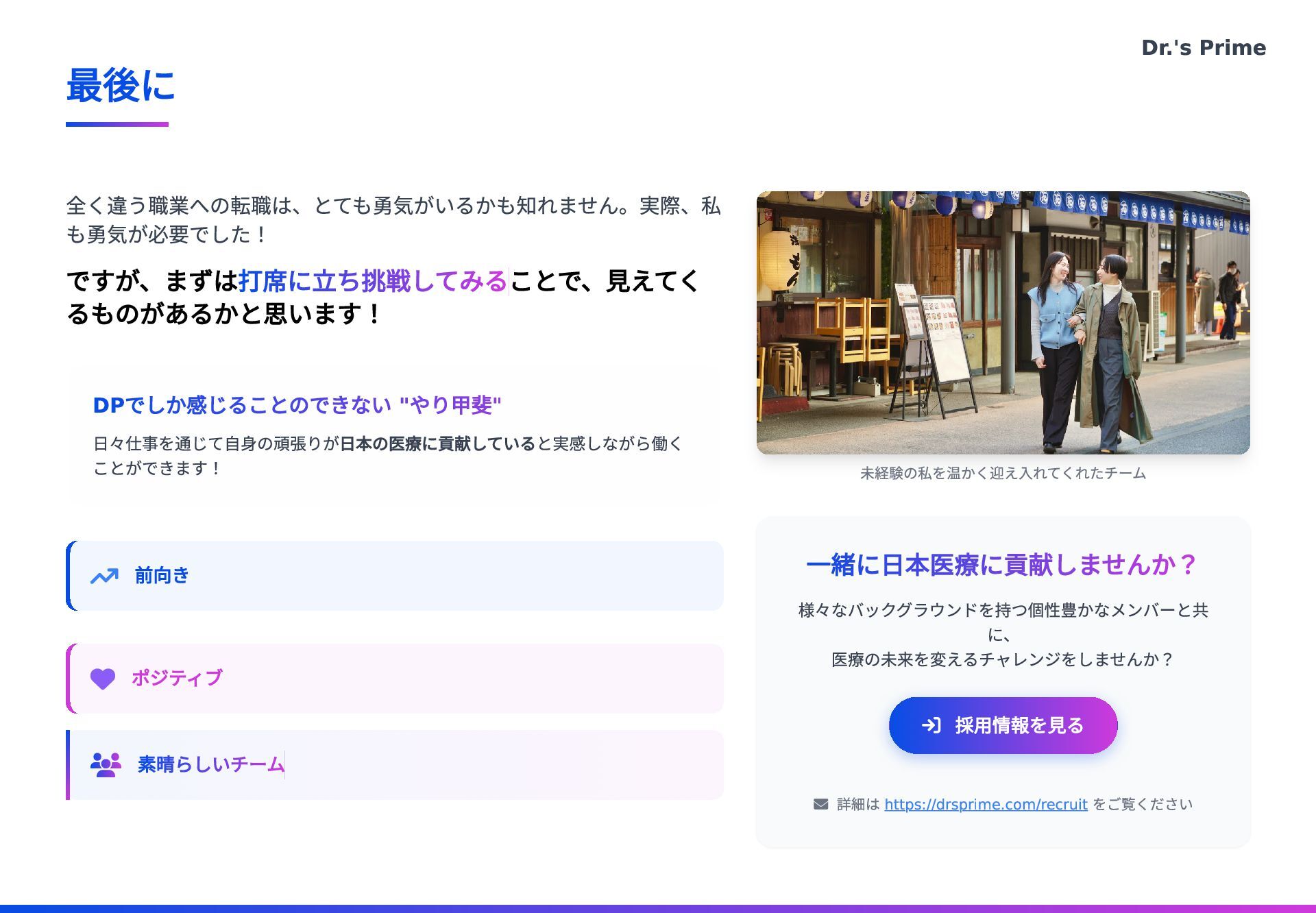Click the blue-to-pink gradient bar at the bottom
Image resolution: width=1316 pixels, height=913 pixels.
point(658,908)
